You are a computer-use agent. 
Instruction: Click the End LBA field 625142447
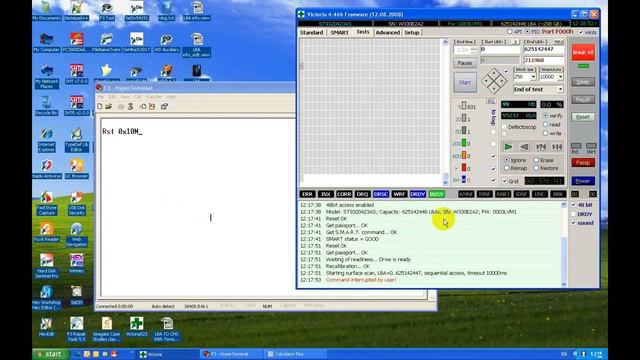[x=544, y=49]
